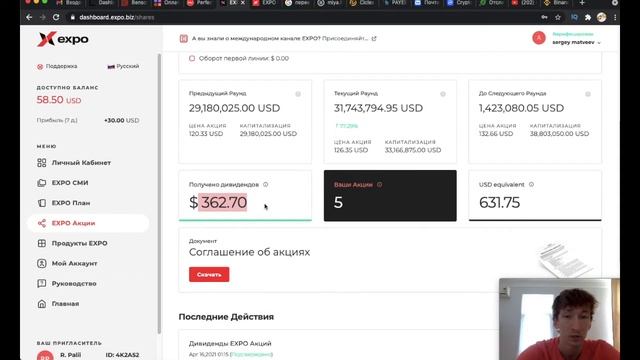The height and width of the screenshot is (360, 640).
Task: Go to Главная menu item
Action: [88, 304]
